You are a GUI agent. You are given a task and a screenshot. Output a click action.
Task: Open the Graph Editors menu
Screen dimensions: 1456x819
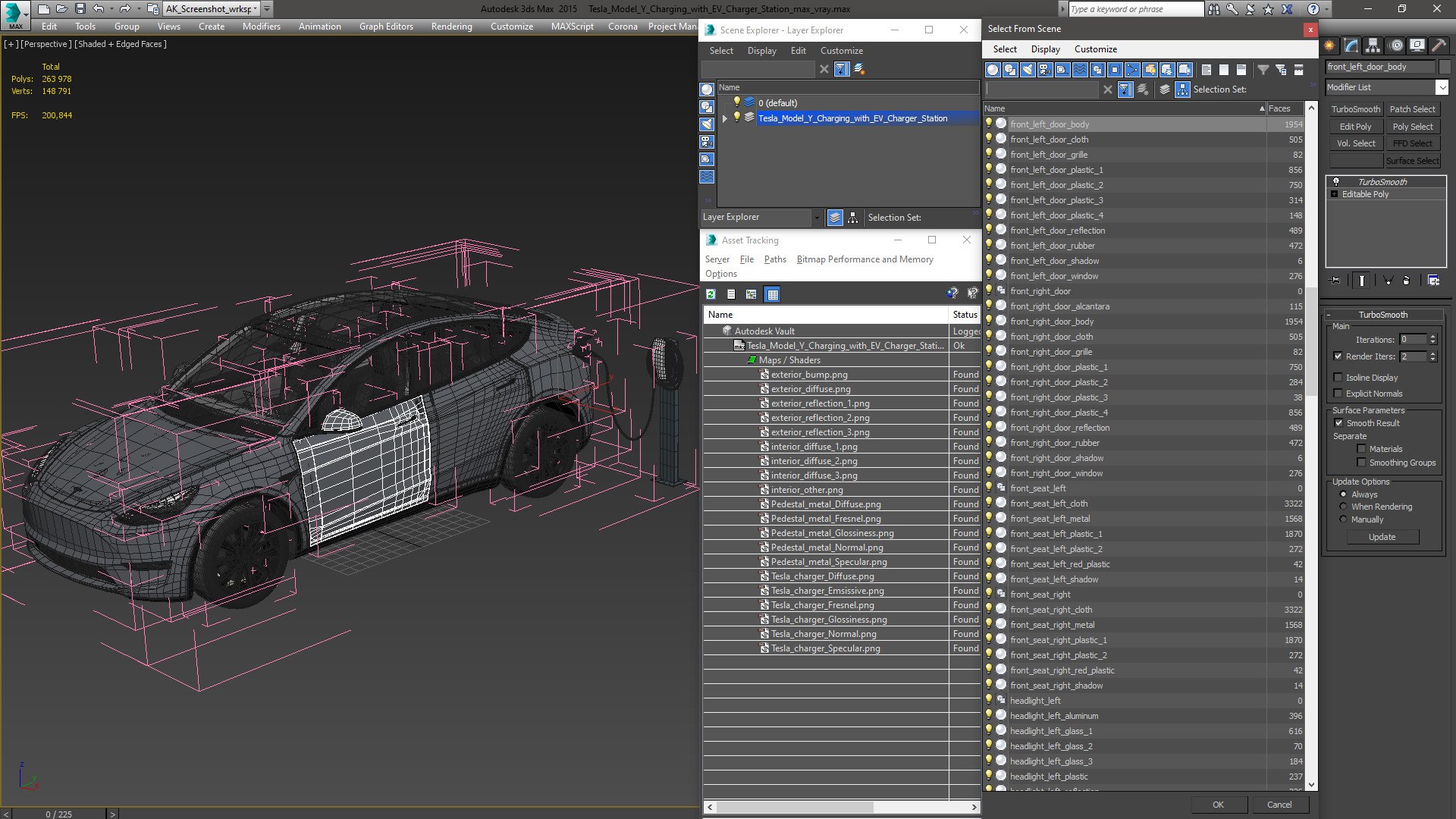click(386, 26)
